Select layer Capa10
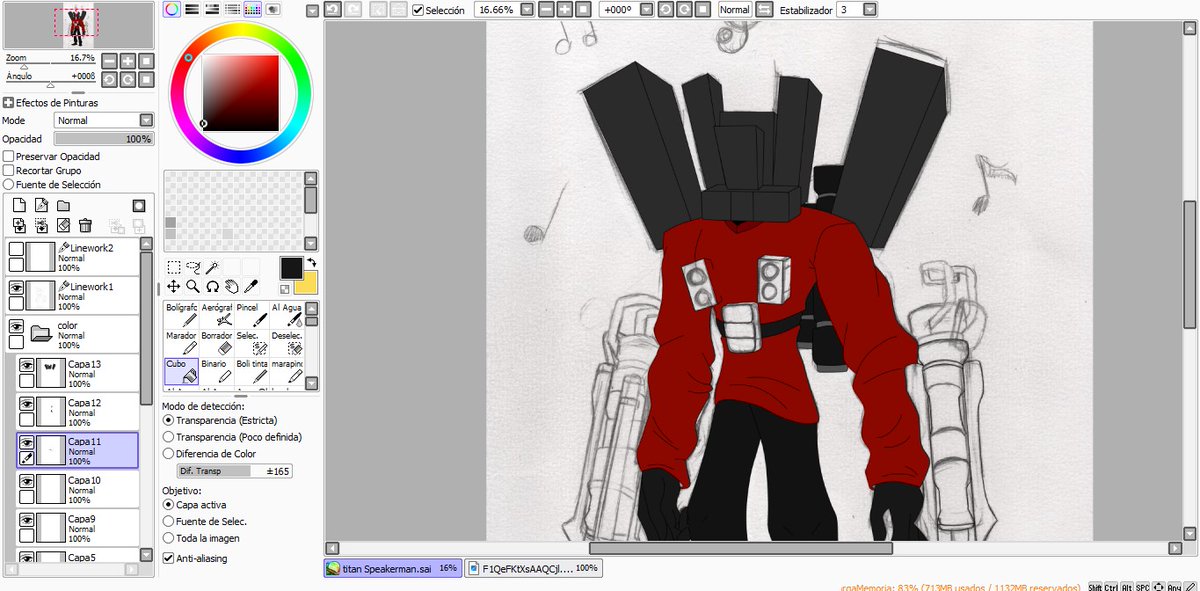 (78, 489)
